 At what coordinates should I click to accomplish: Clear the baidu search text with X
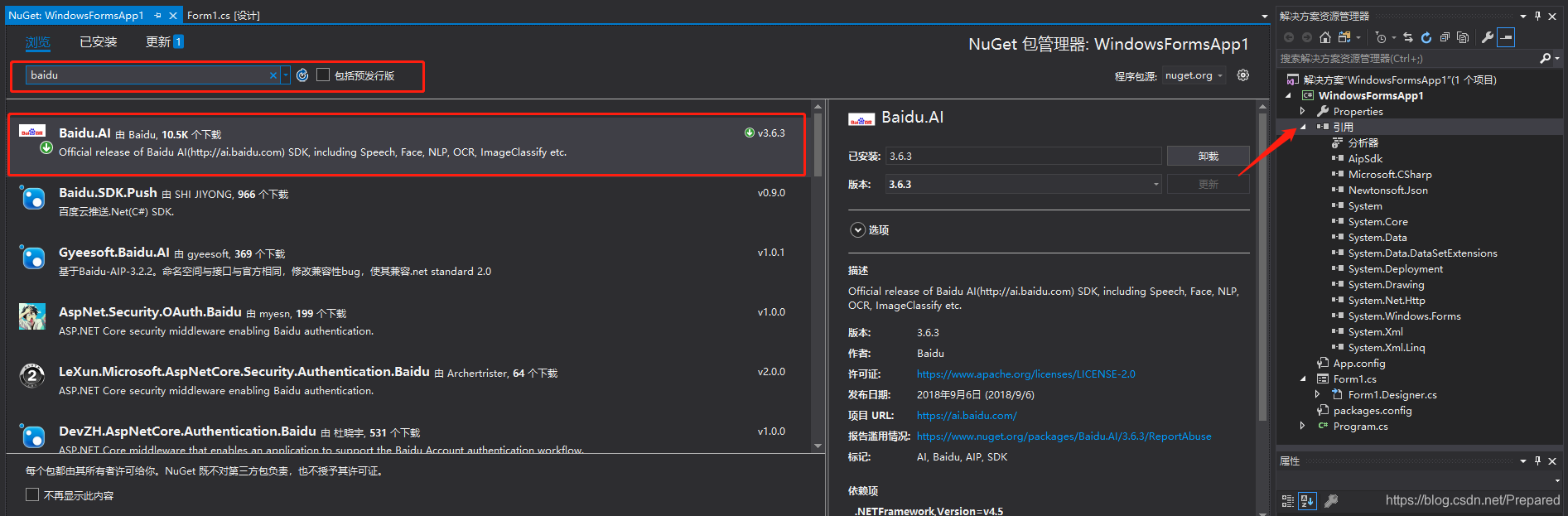273,75
